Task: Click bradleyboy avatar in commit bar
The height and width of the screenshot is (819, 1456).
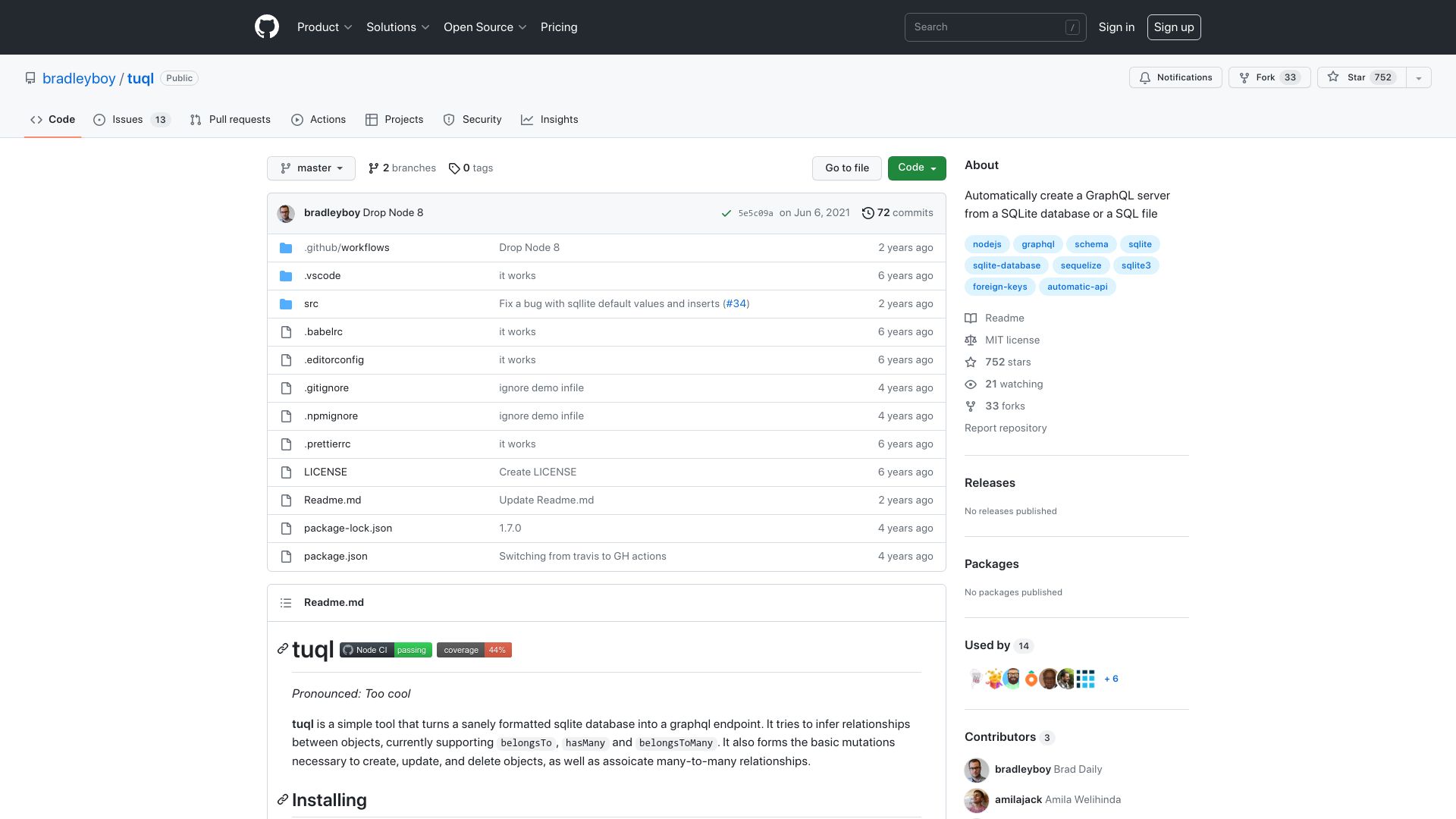Action: pos(286,213)
